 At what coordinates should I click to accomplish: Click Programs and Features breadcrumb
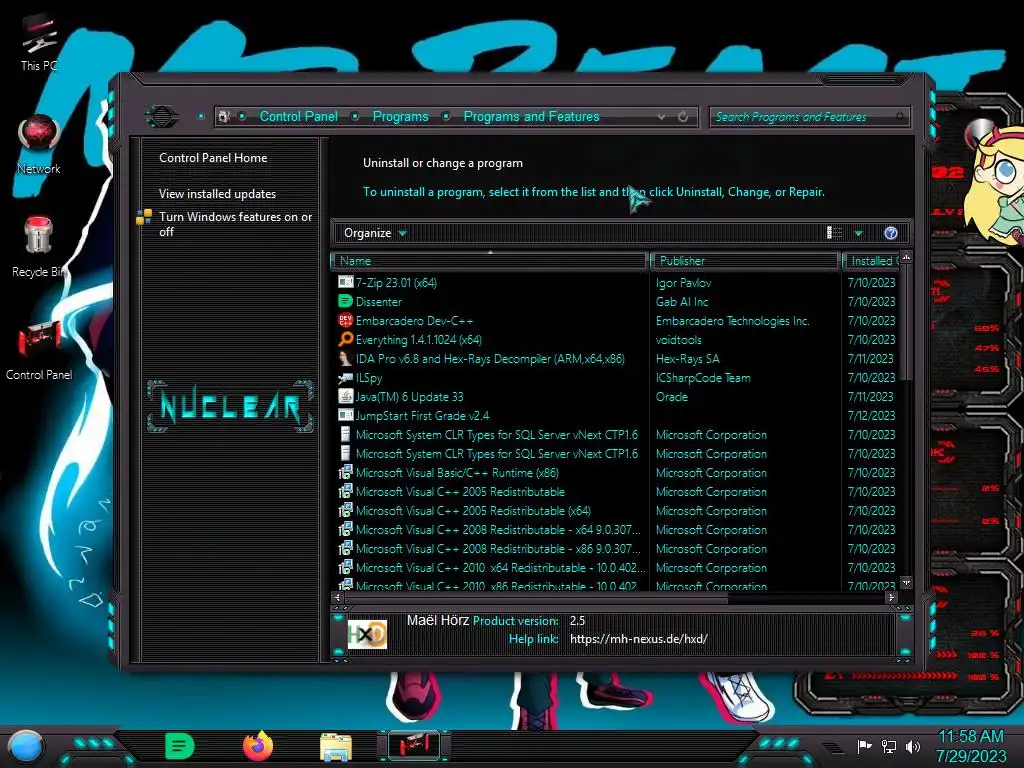tap(531, 117)
